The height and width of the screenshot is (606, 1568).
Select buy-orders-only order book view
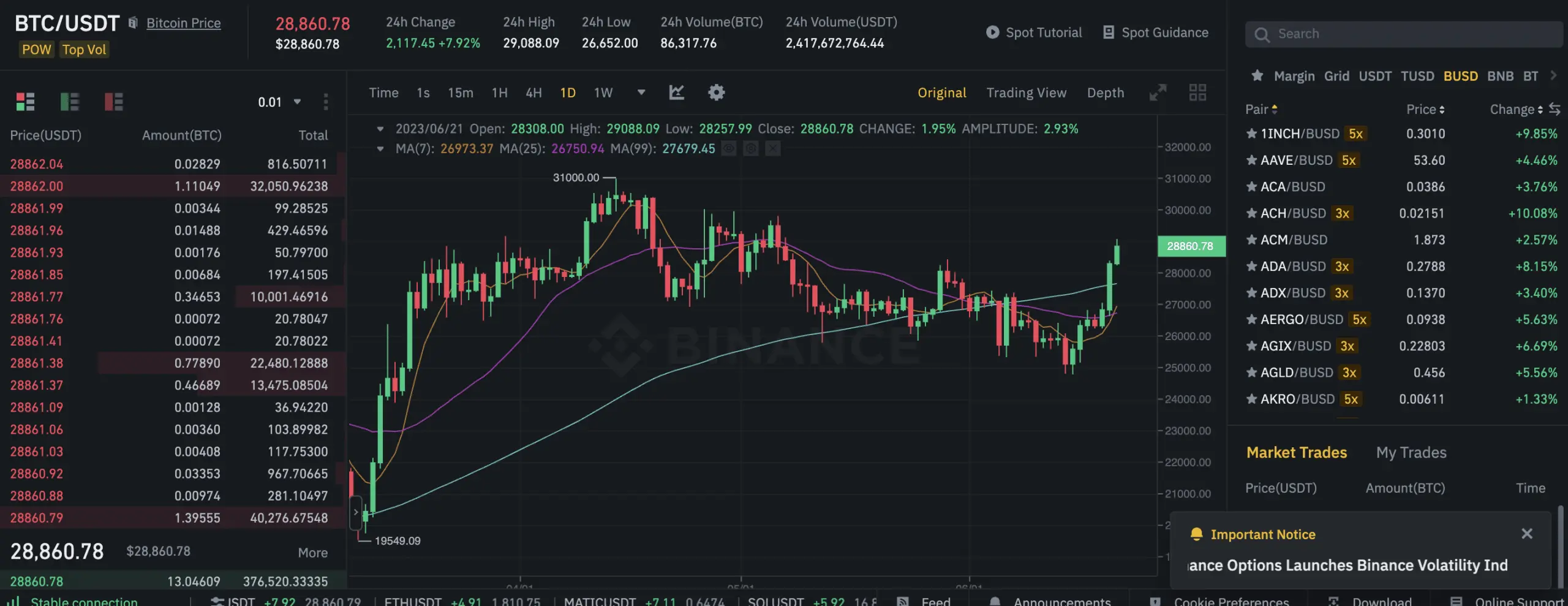click(x=69, y=101)
